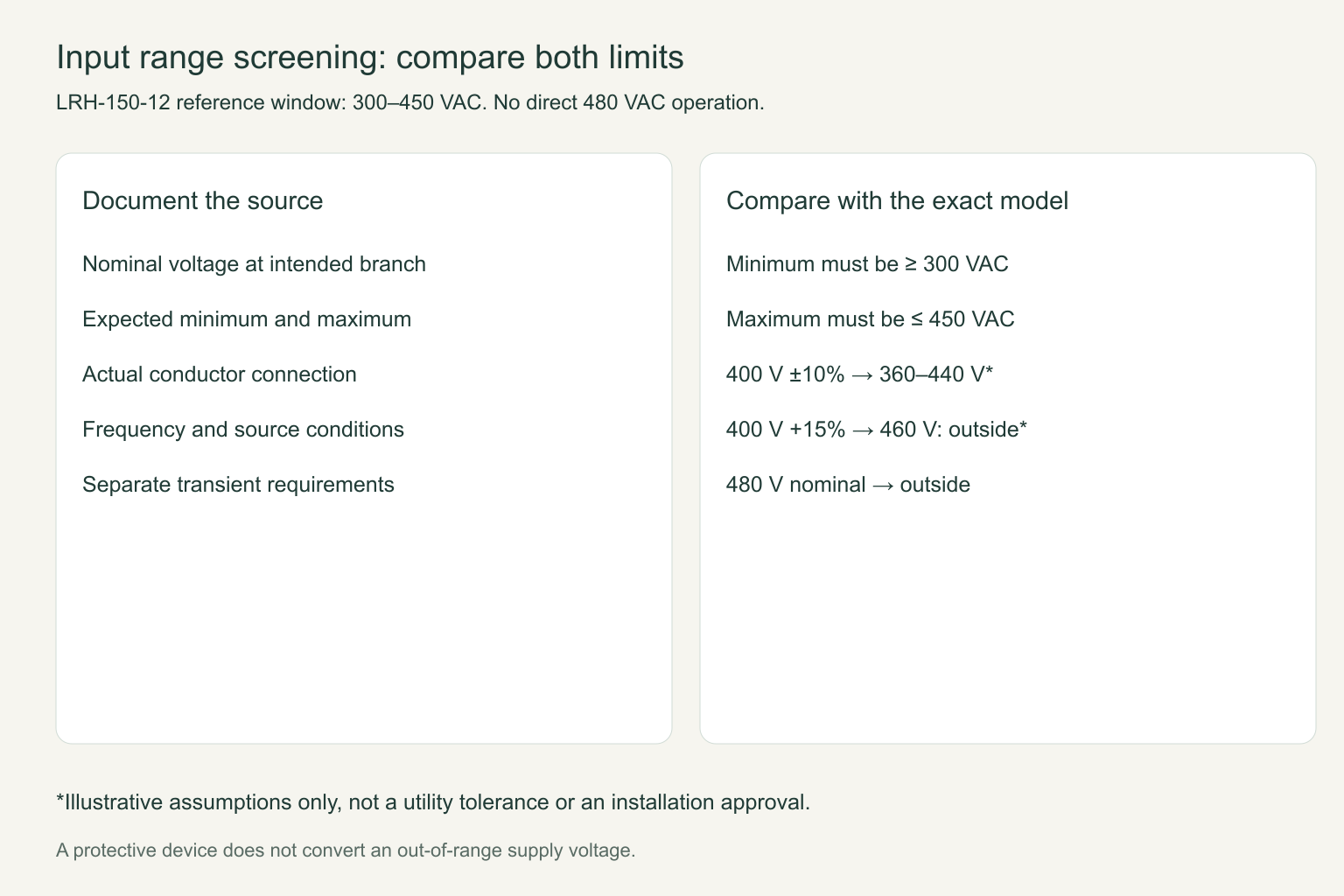Click the 'No direct 480 VAC operation' sentence
The image size is (1344, 896).
[629, 102]
